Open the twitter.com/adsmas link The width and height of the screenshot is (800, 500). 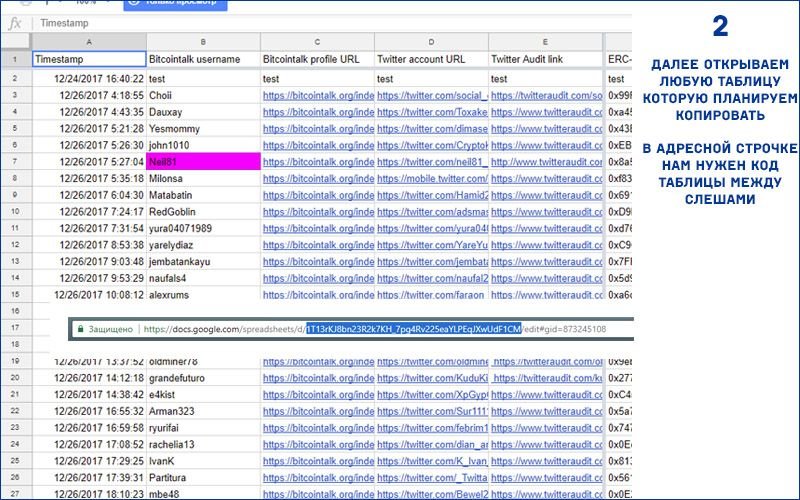[x=432, y=212]
